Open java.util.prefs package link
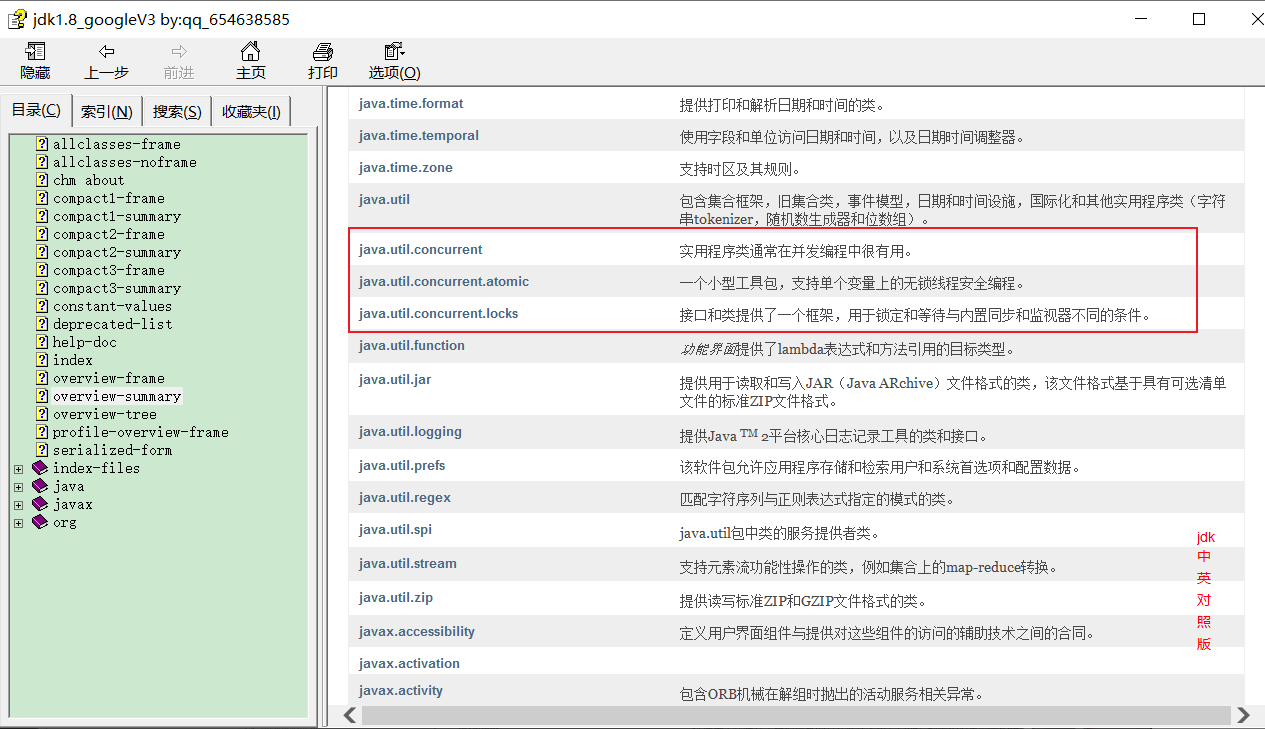Viewport: 1265px width, 729px height. [402, 465]
